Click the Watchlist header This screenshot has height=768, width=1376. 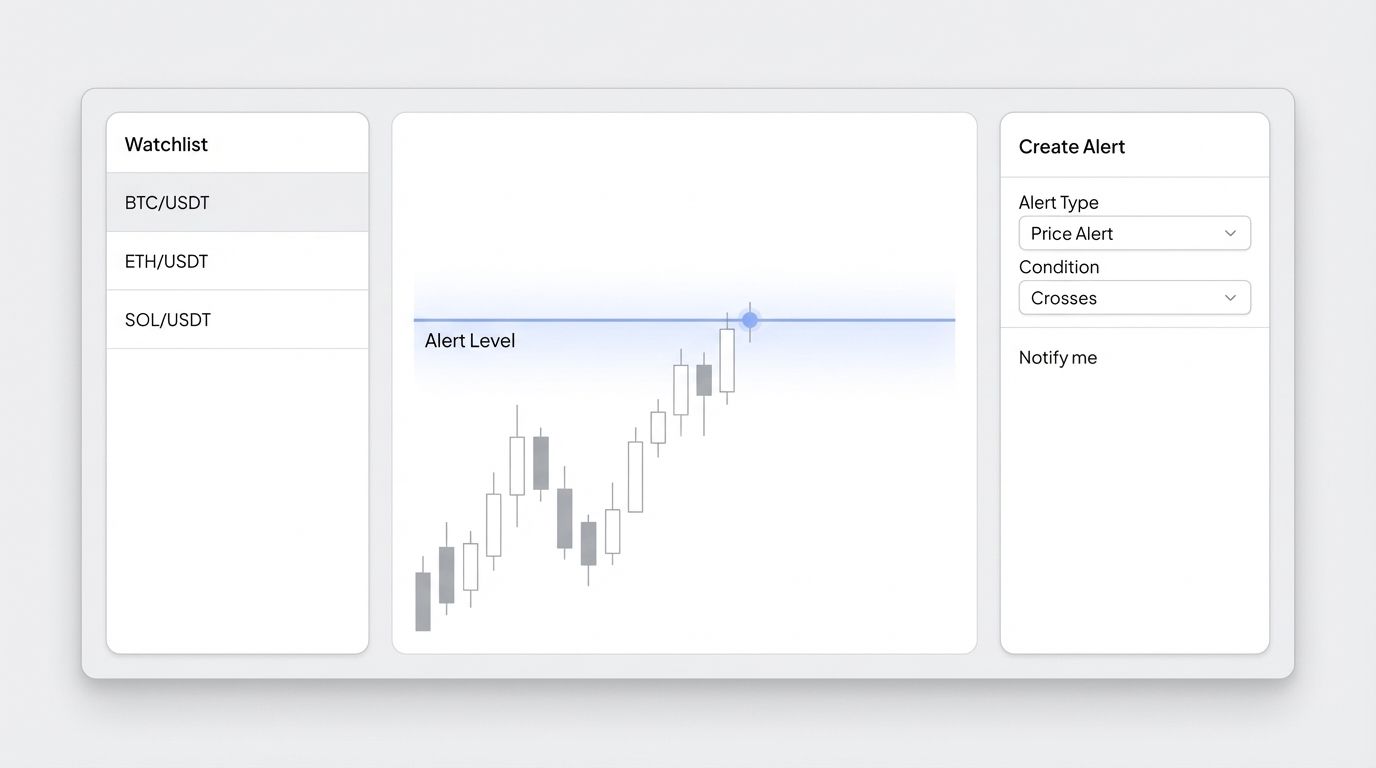(x=166, y=144)
